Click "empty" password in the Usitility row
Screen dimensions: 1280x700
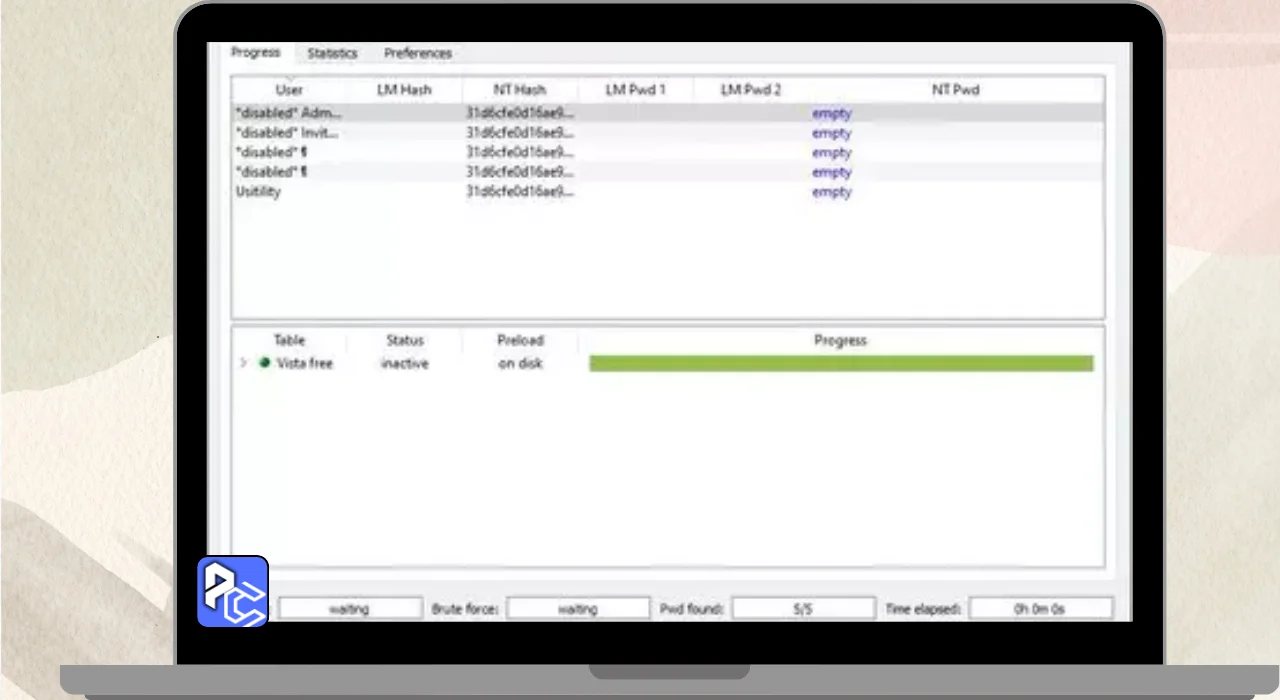click(x=831, y=192)
